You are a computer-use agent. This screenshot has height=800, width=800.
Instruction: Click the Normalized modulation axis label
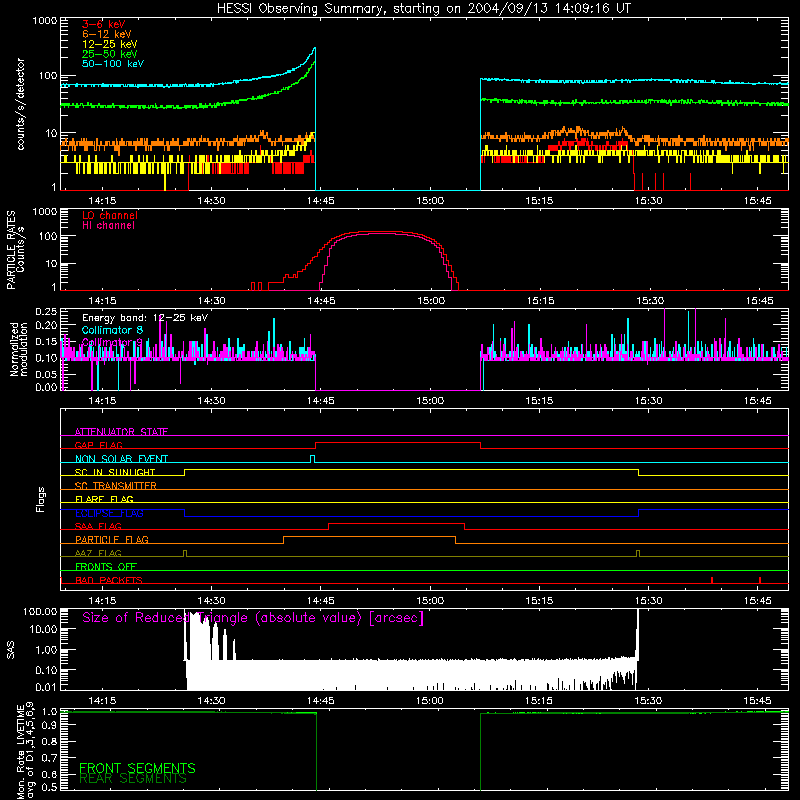(x=19, y=349)
